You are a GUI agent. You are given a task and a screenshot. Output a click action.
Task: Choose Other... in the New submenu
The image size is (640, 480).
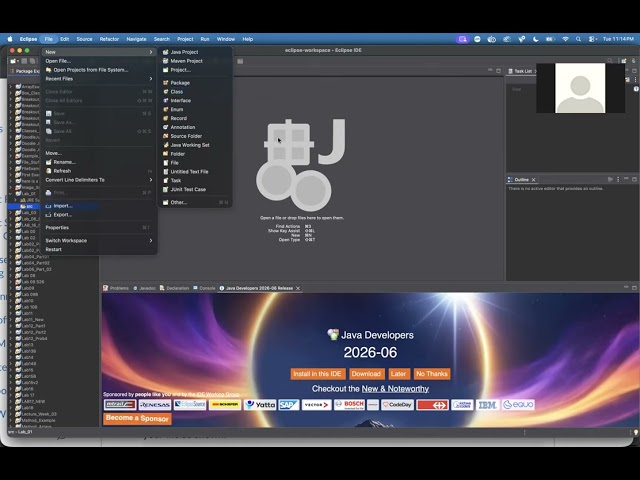coord(195,202)
